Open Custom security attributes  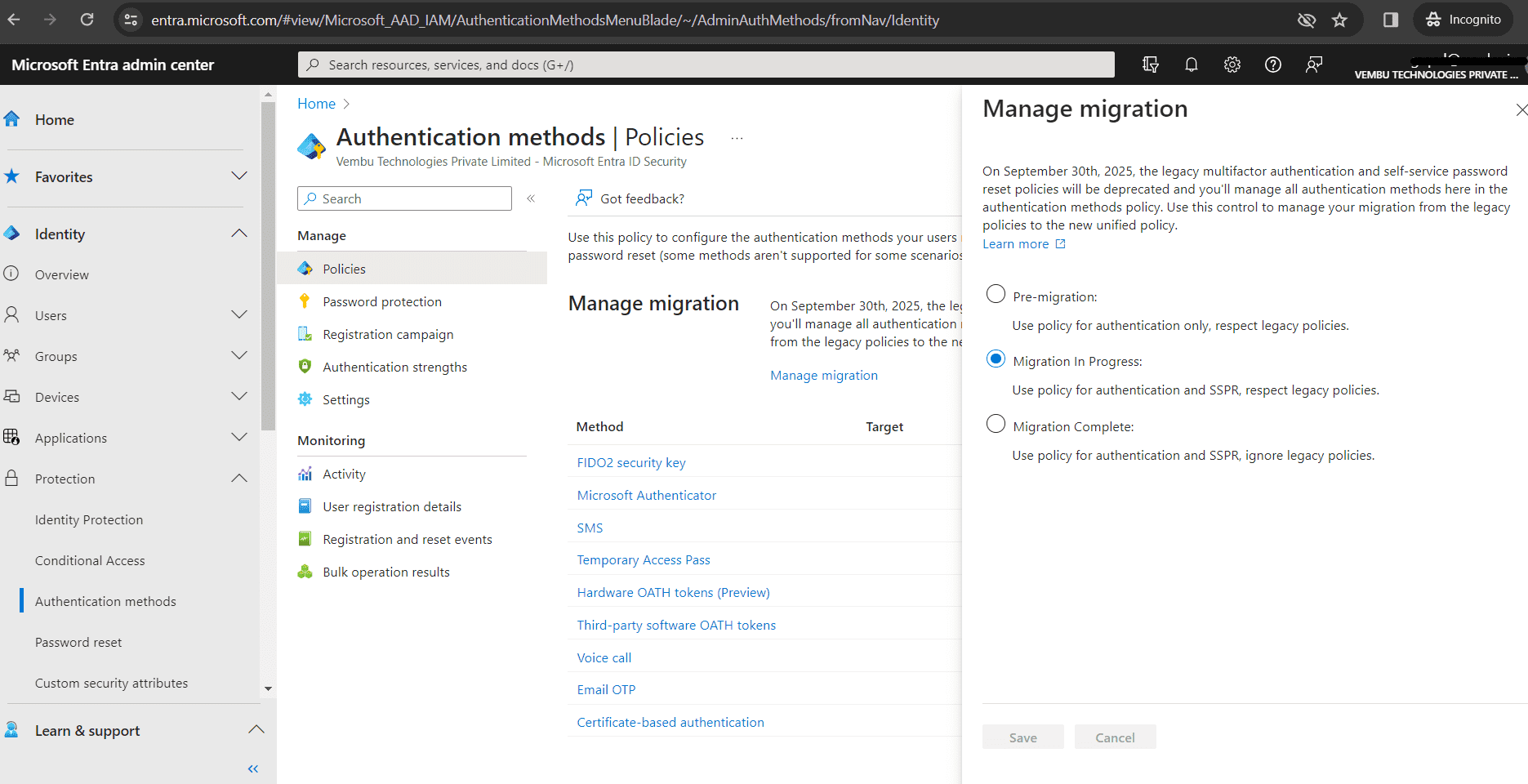click(111, 683)
